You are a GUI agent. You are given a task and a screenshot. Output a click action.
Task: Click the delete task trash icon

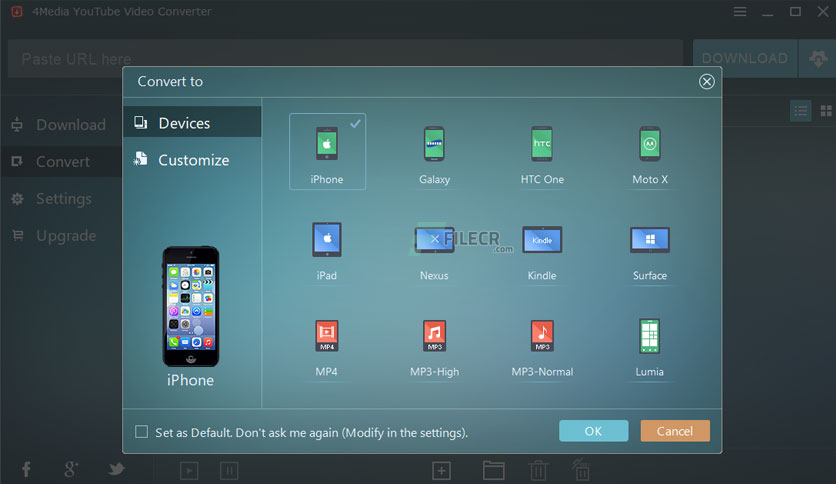pos(538,471)
